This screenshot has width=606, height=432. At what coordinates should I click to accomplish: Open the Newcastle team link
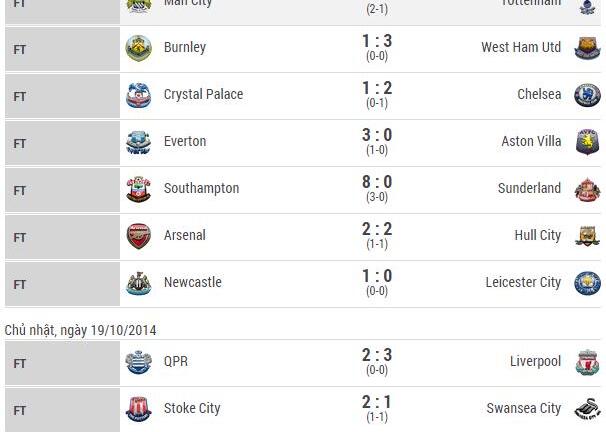(x=193, y=282)
